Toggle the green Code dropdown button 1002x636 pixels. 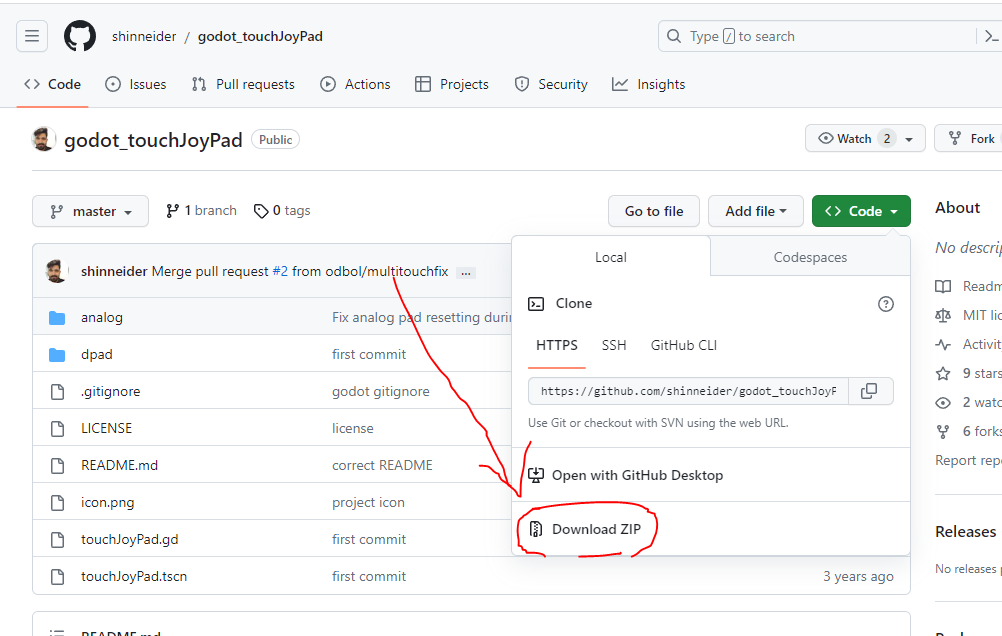point(861,211)
